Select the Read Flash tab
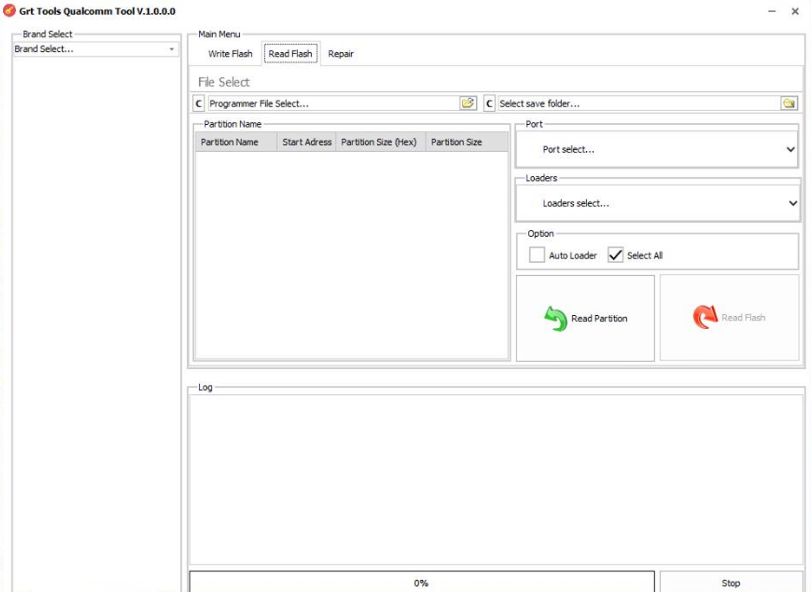 291,54
